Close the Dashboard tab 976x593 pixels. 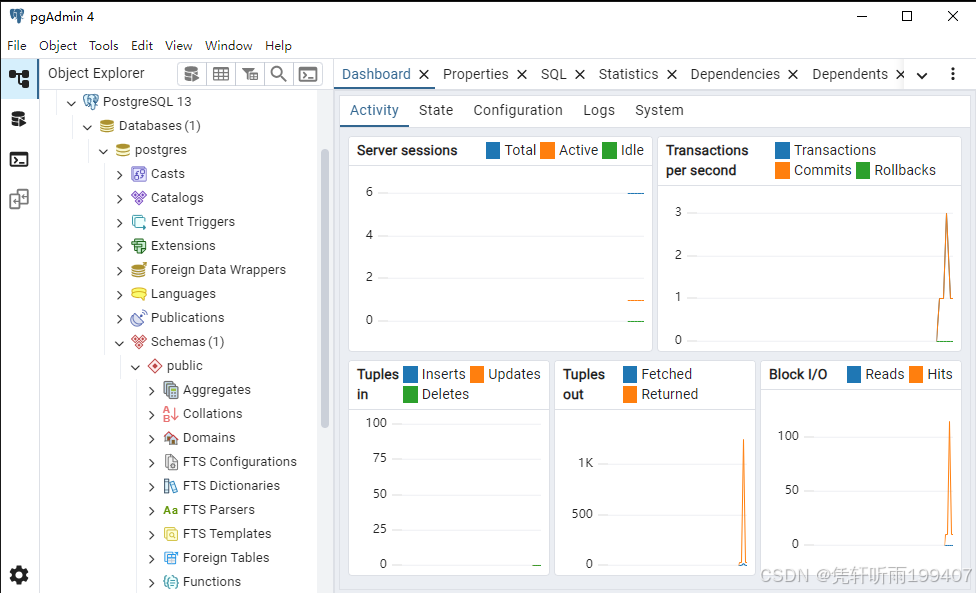coord(424,75)
